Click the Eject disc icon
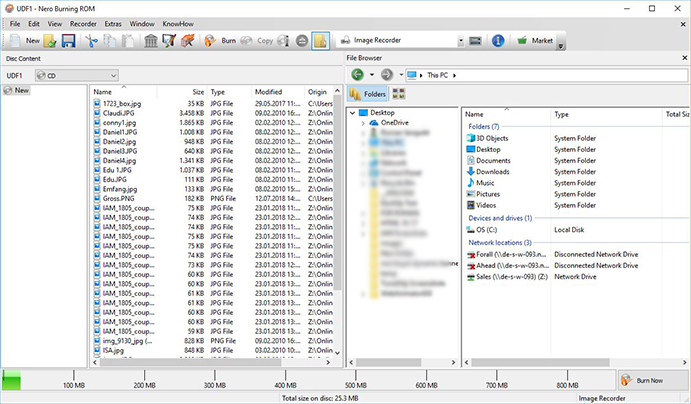The image size is (691, 404). point(302,41)
